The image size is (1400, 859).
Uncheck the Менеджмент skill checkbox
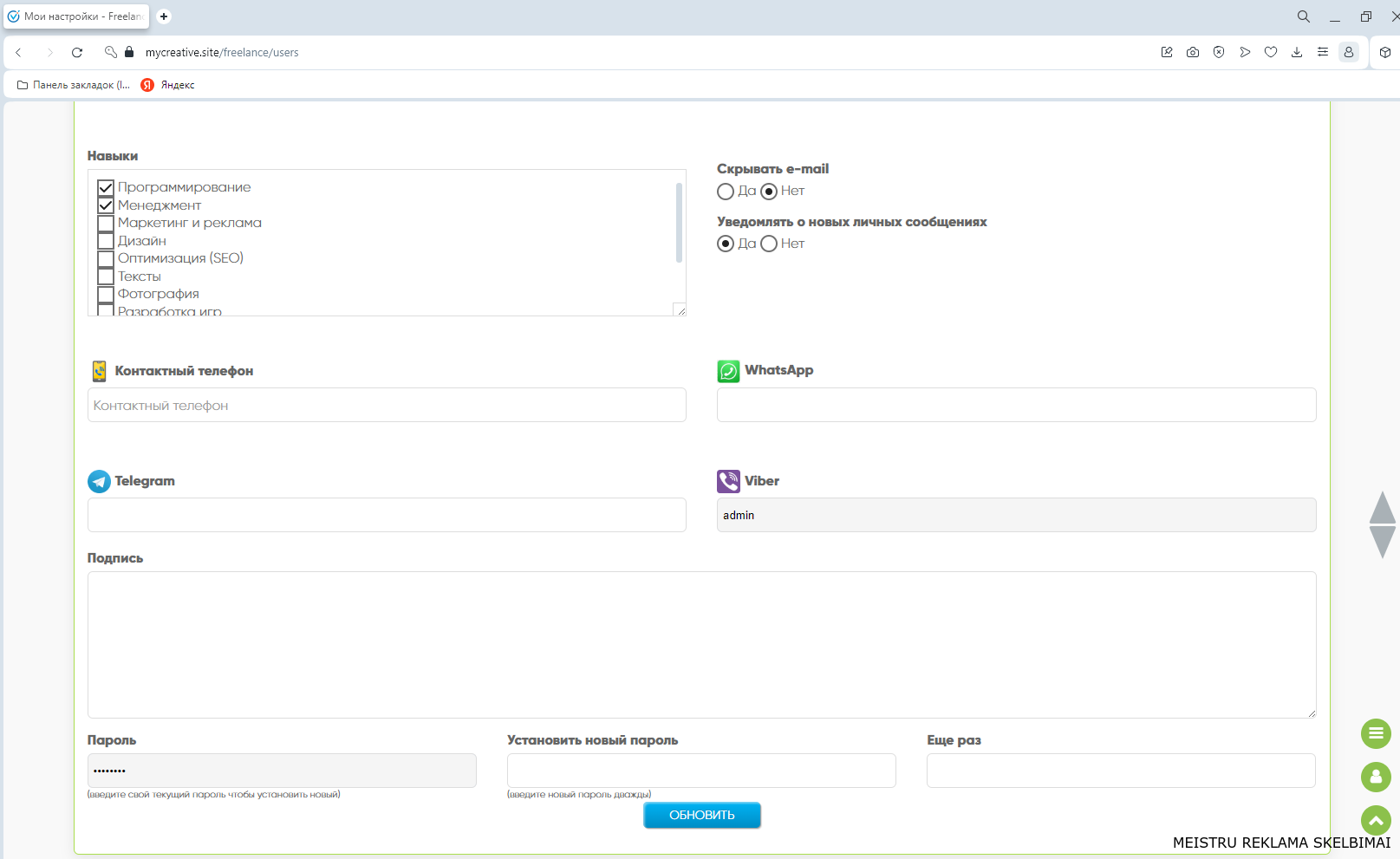tap(106, 205)
